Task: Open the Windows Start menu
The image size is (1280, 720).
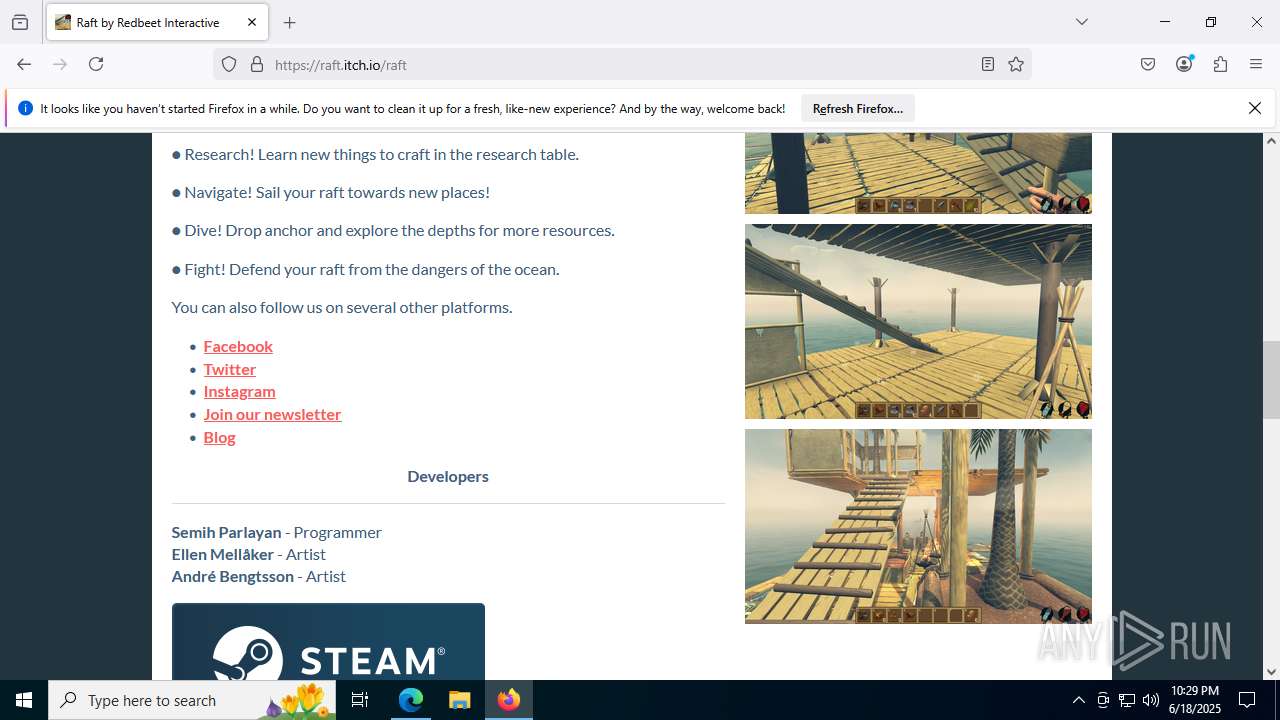Action: coord(24,700)
